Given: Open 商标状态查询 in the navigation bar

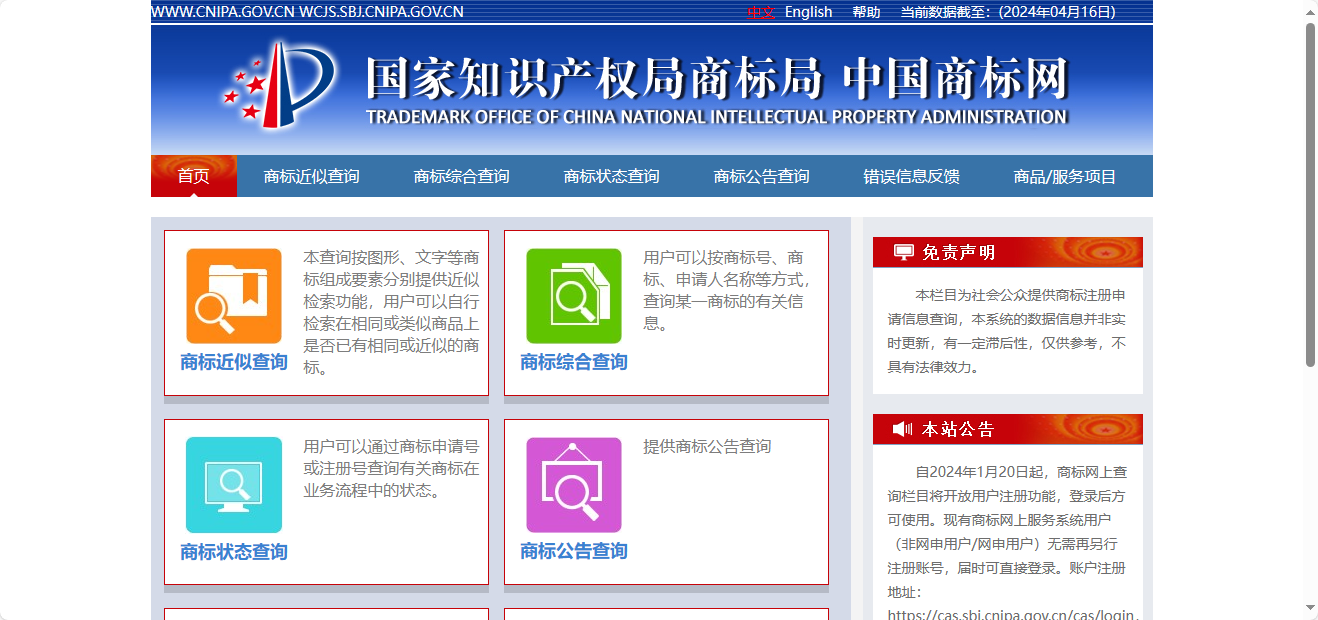Looking at the screenshot, I should [x=612, y=177].
